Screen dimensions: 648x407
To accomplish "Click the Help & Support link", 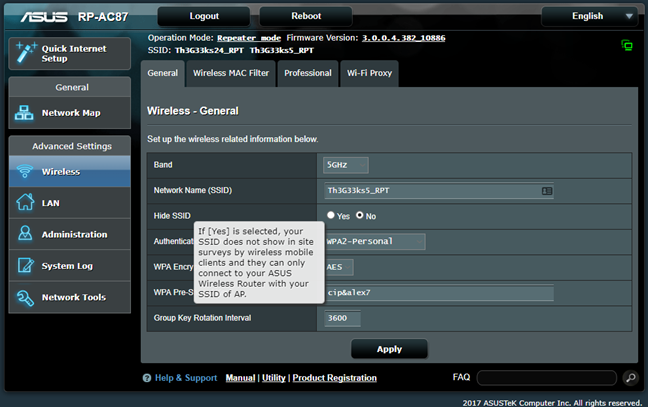I will [186, 378].
